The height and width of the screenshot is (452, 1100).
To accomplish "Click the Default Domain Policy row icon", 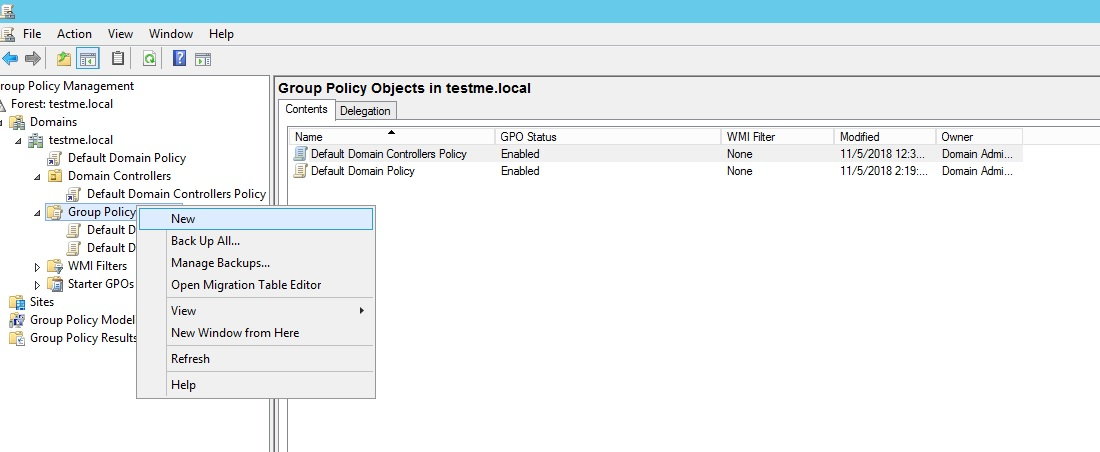I will pyautogui.click(x=300, y=171).
